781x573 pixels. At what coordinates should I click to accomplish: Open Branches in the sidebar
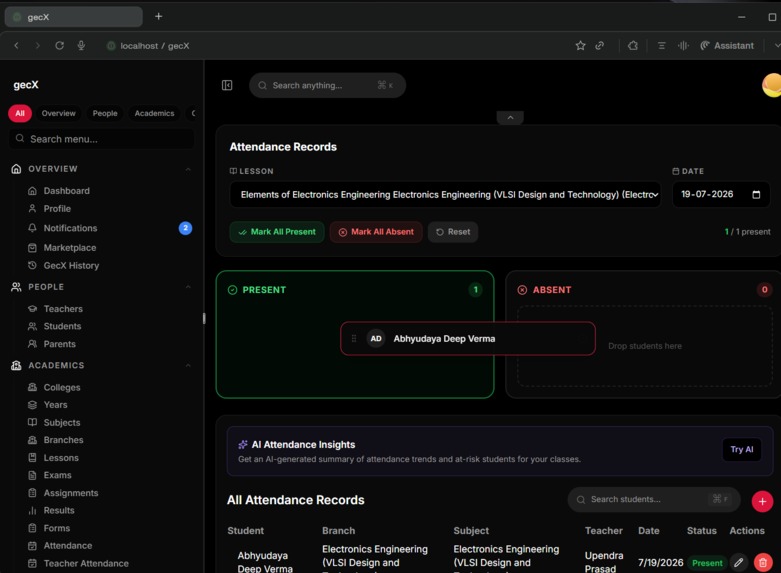click(x=63, y=440)
